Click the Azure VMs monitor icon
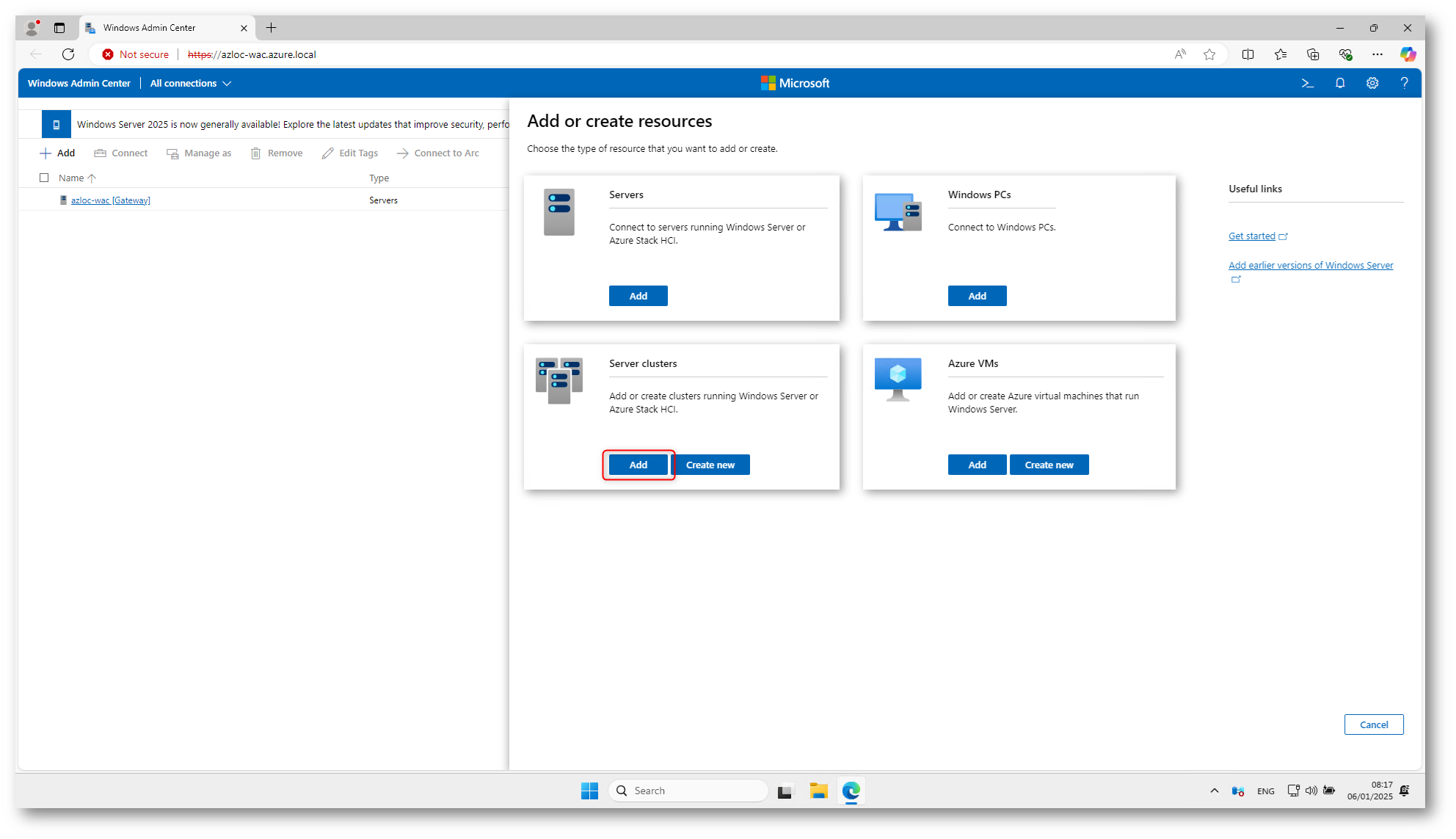 point(898,379)
